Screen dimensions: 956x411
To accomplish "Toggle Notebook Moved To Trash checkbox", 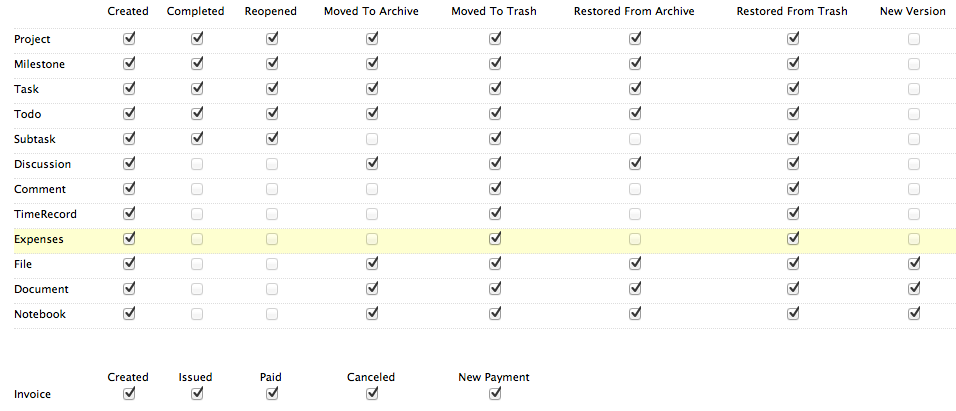I will point(495,314).
